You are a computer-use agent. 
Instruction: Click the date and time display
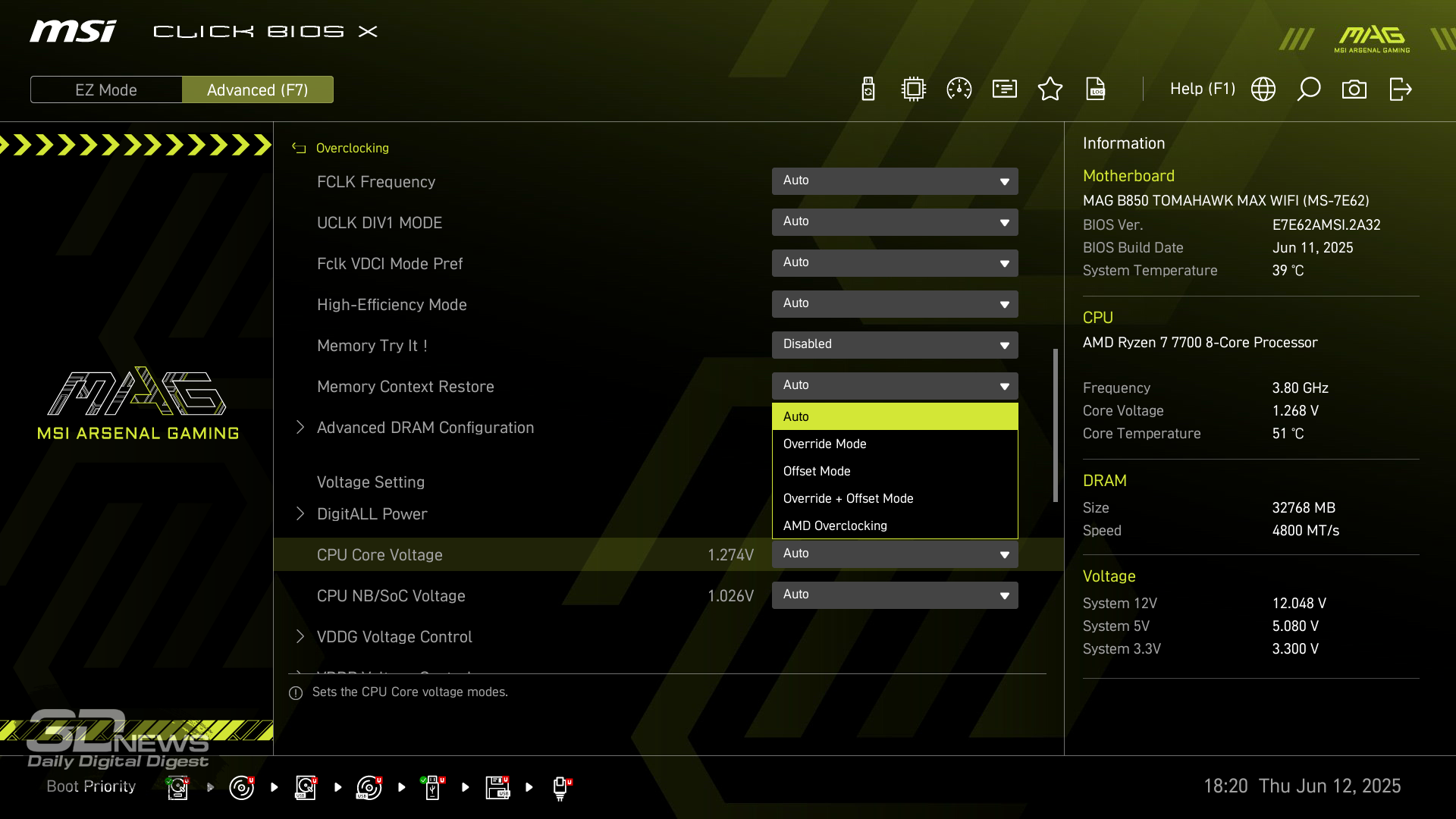(1302, 786)
